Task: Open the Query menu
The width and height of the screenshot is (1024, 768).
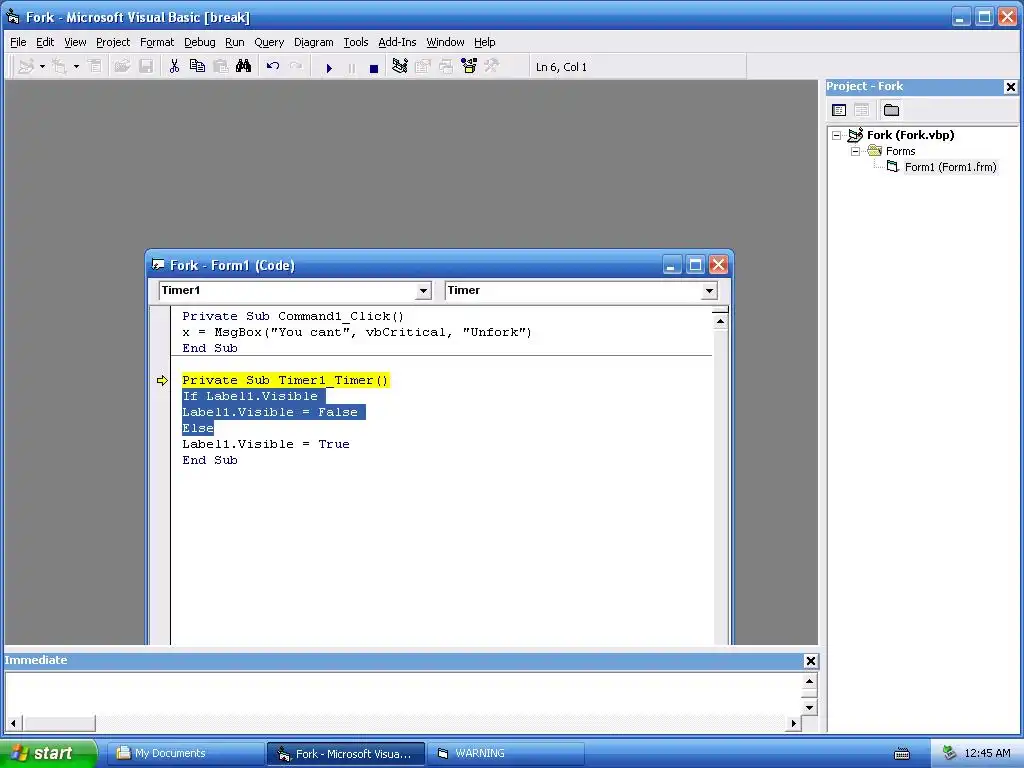Action: (x=269, y=42)
